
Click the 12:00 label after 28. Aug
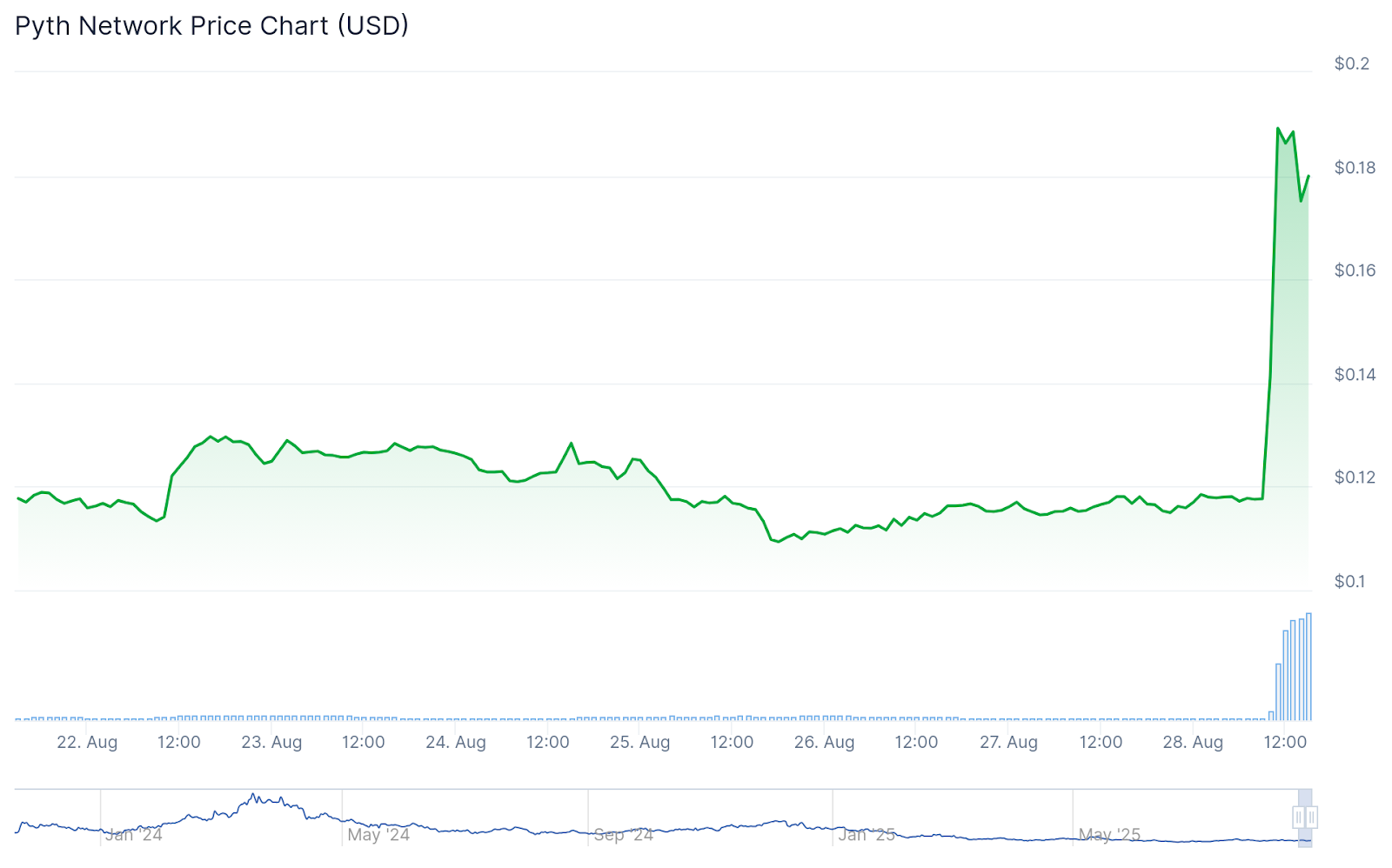[1285, 743]
